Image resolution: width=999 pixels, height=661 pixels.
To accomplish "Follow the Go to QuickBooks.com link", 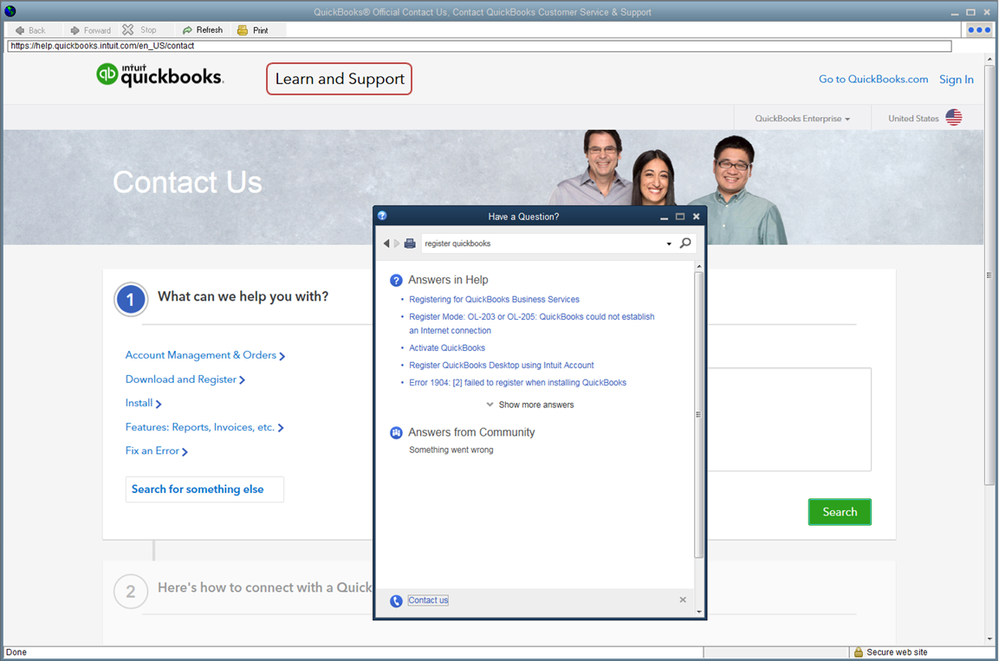I will pyautogui.click(x=873, y=79).
